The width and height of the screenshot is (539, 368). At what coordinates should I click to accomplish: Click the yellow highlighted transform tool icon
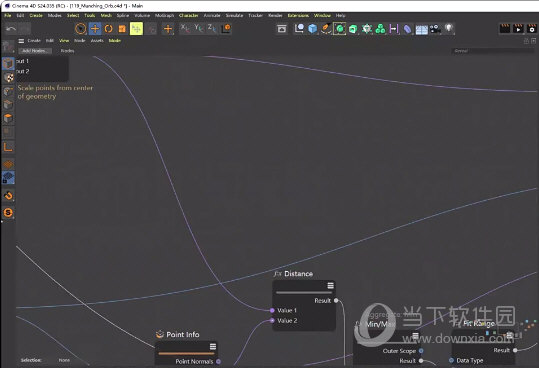[x=136, y=29]
